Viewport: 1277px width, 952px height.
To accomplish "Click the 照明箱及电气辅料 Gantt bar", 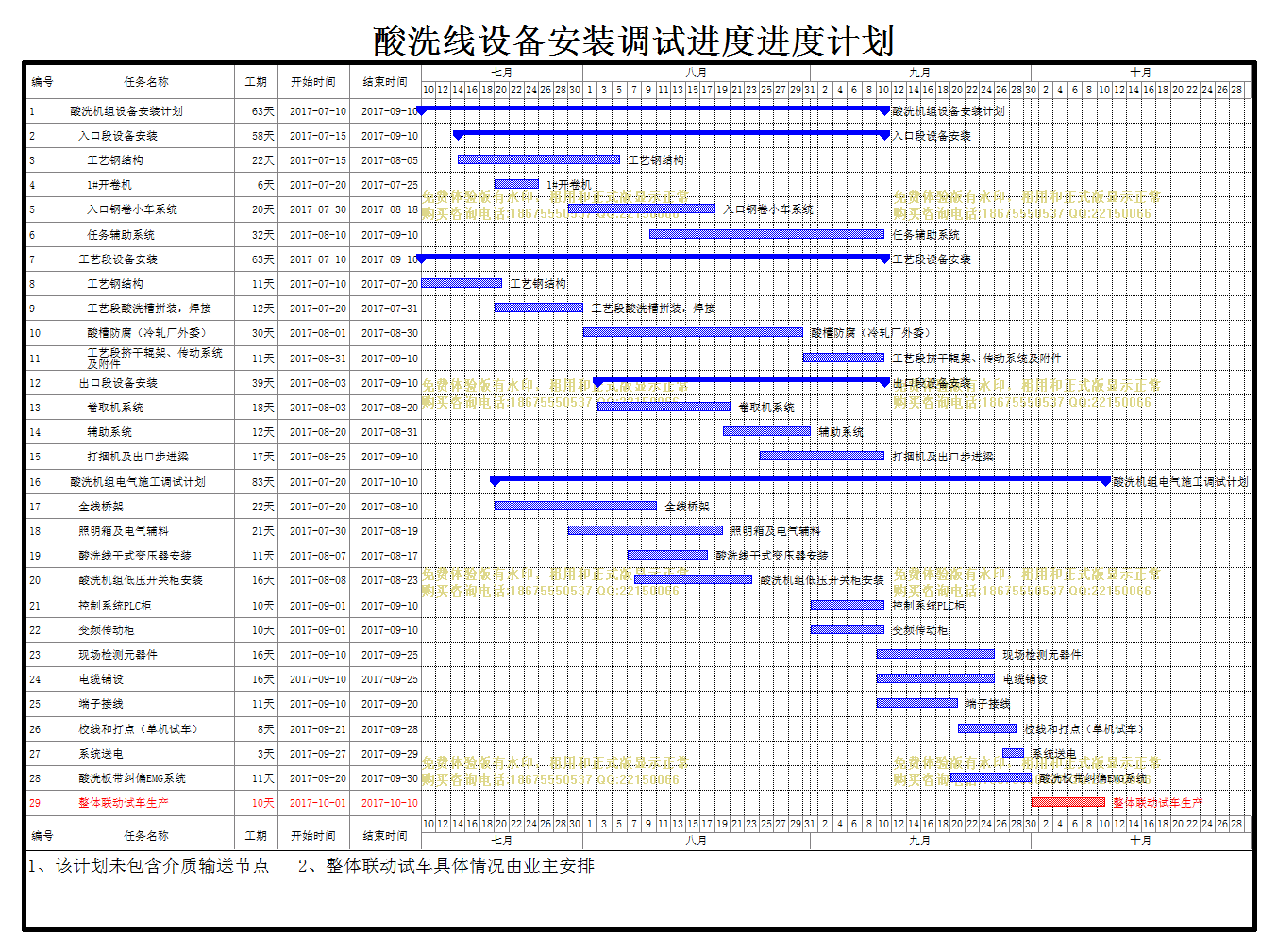I will point(645,530).
